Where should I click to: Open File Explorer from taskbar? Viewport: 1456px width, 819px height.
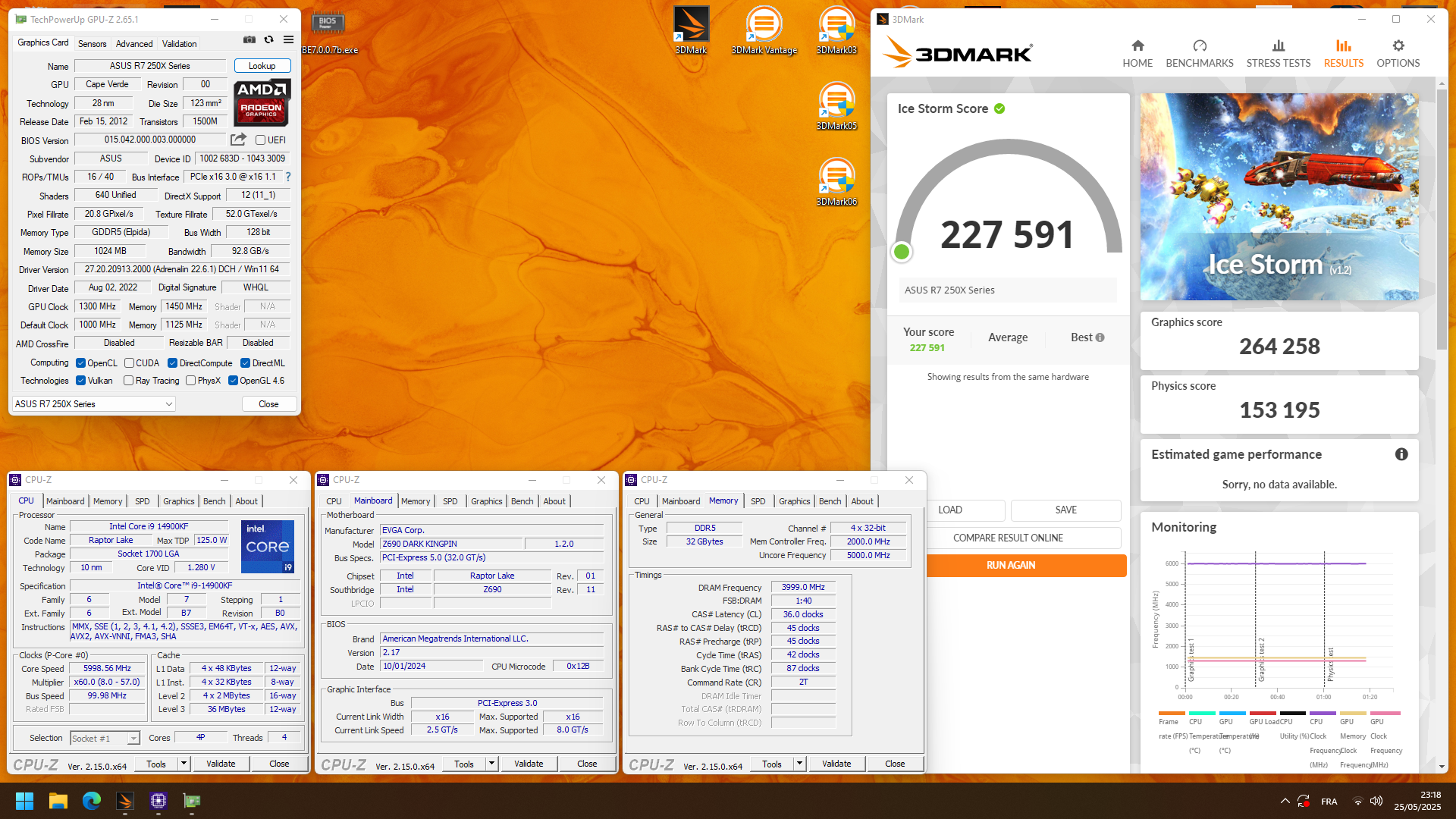click(x=58, y=801)
